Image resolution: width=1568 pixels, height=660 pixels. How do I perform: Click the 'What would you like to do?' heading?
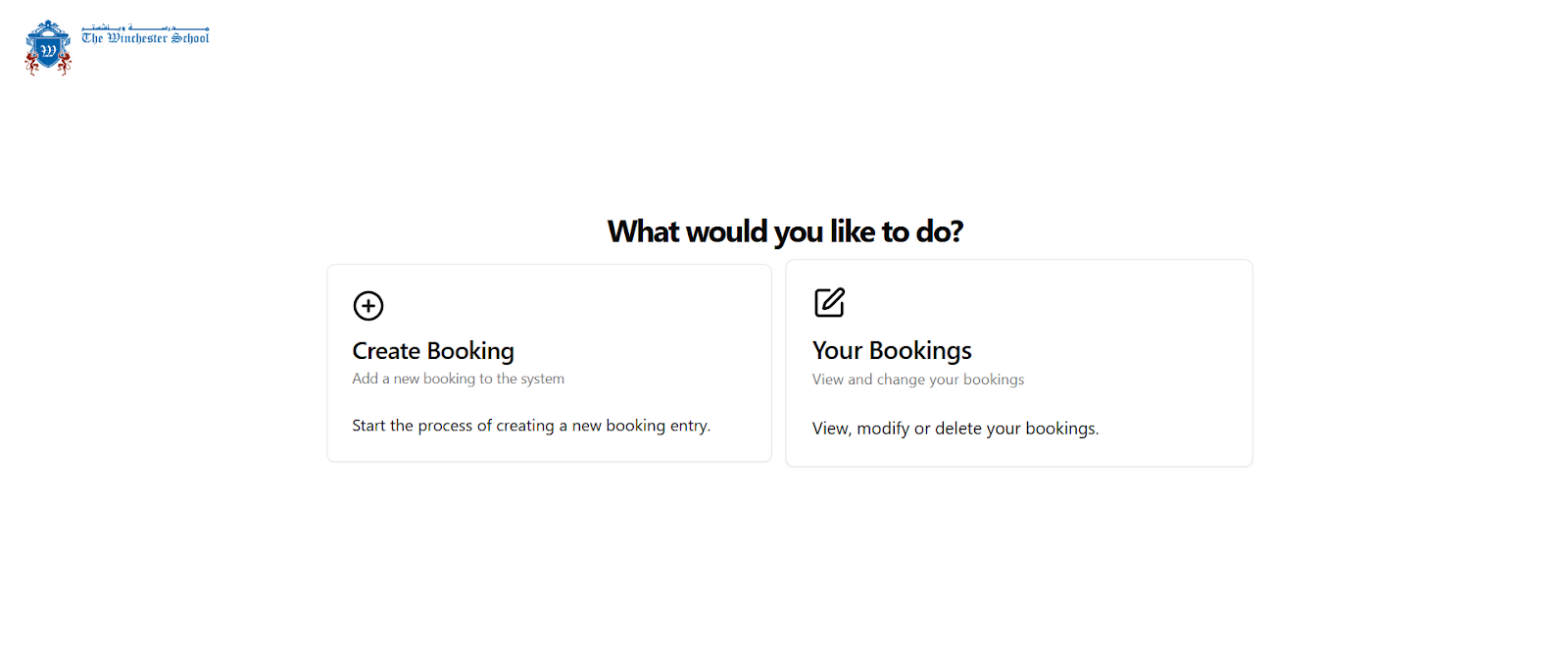785,231
